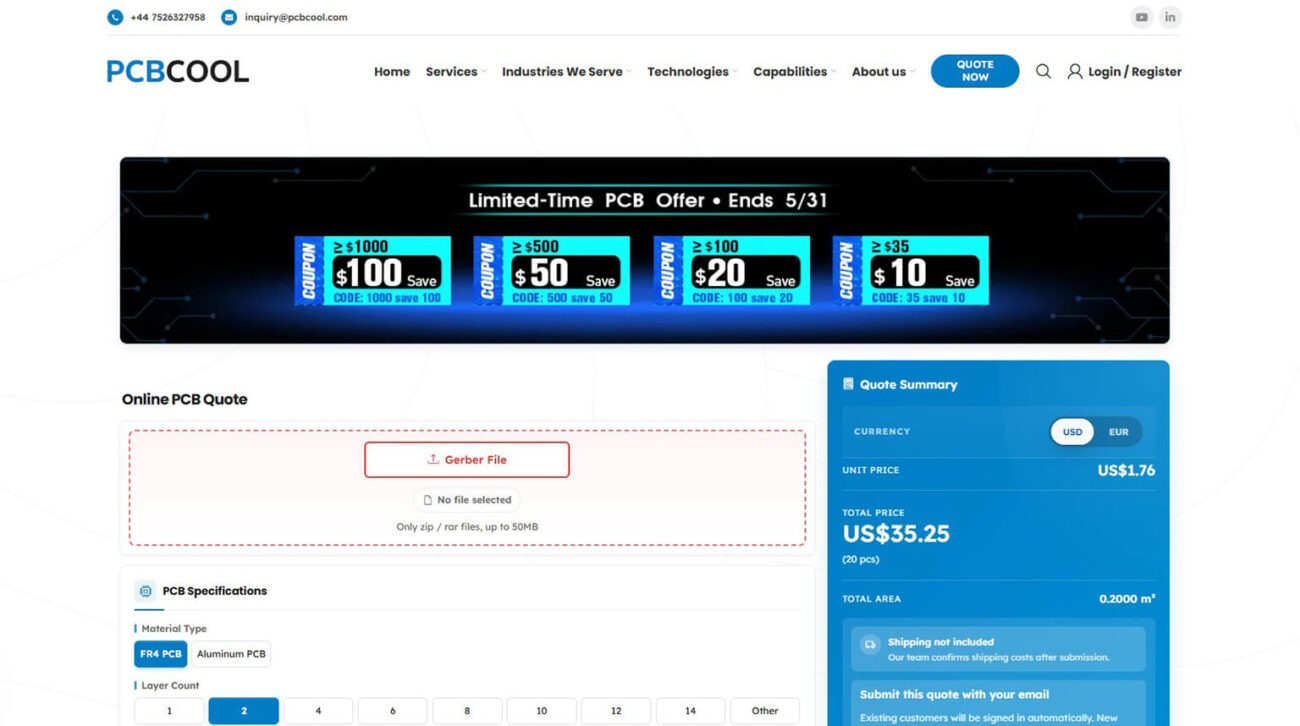The height and width of the screenshot is (726, 1300).
Task: Select layer count 1
Action: 169,711
